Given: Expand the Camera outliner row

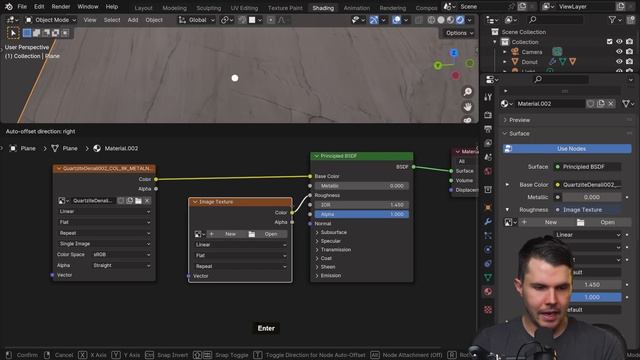Looking at the screenshot, I should [505, 52].
